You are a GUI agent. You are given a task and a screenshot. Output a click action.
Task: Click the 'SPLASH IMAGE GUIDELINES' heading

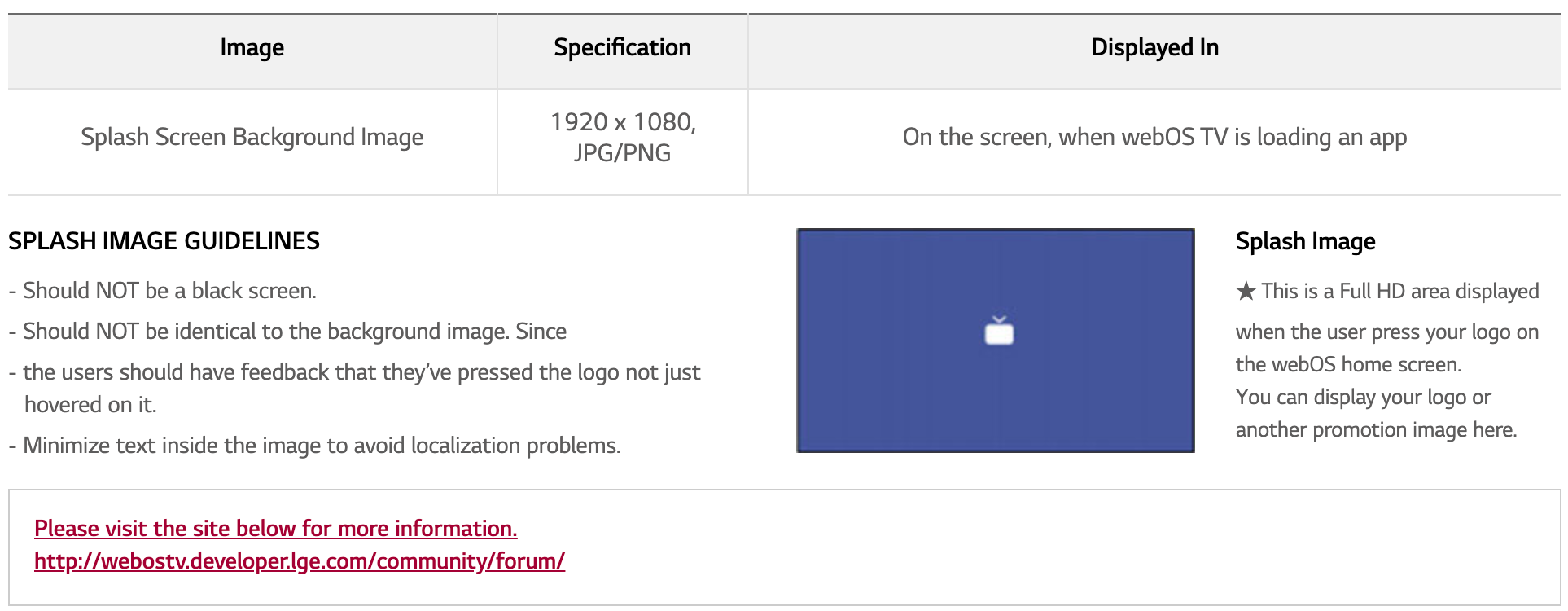(164, 241)
